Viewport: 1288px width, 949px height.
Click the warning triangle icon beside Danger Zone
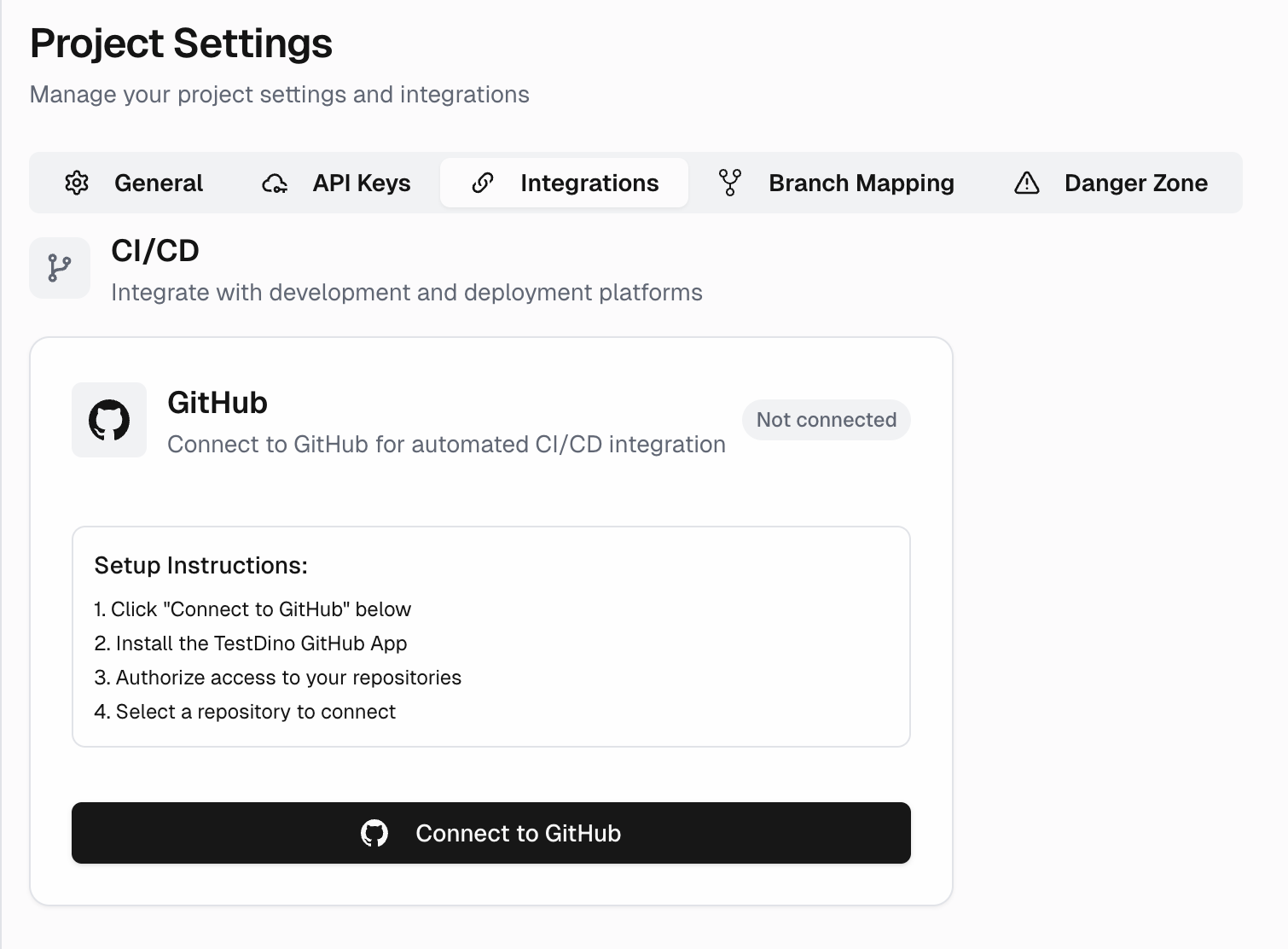pos(1027,183)
